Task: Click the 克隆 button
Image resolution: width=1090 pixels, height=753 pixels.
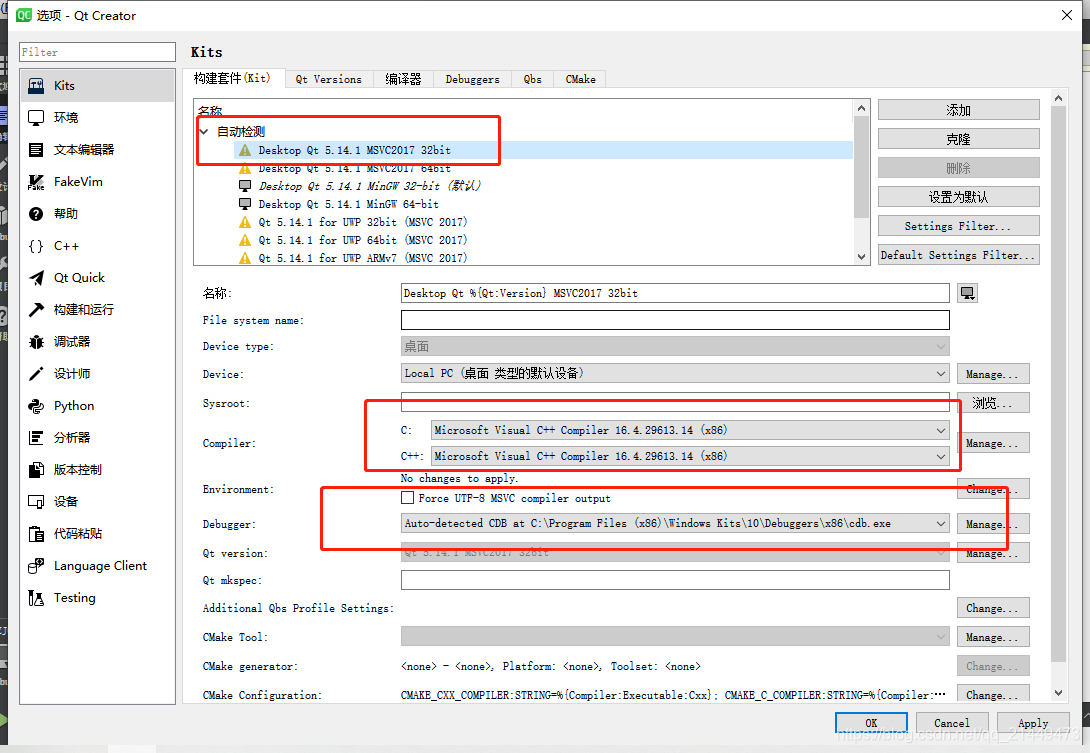Action: point(959,139)
